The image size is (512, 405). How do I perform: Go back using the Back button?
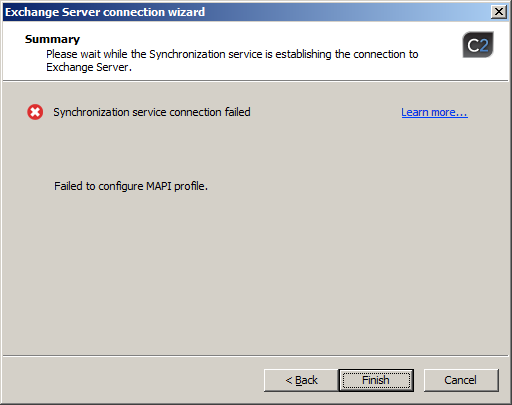[x=301, y=380]
